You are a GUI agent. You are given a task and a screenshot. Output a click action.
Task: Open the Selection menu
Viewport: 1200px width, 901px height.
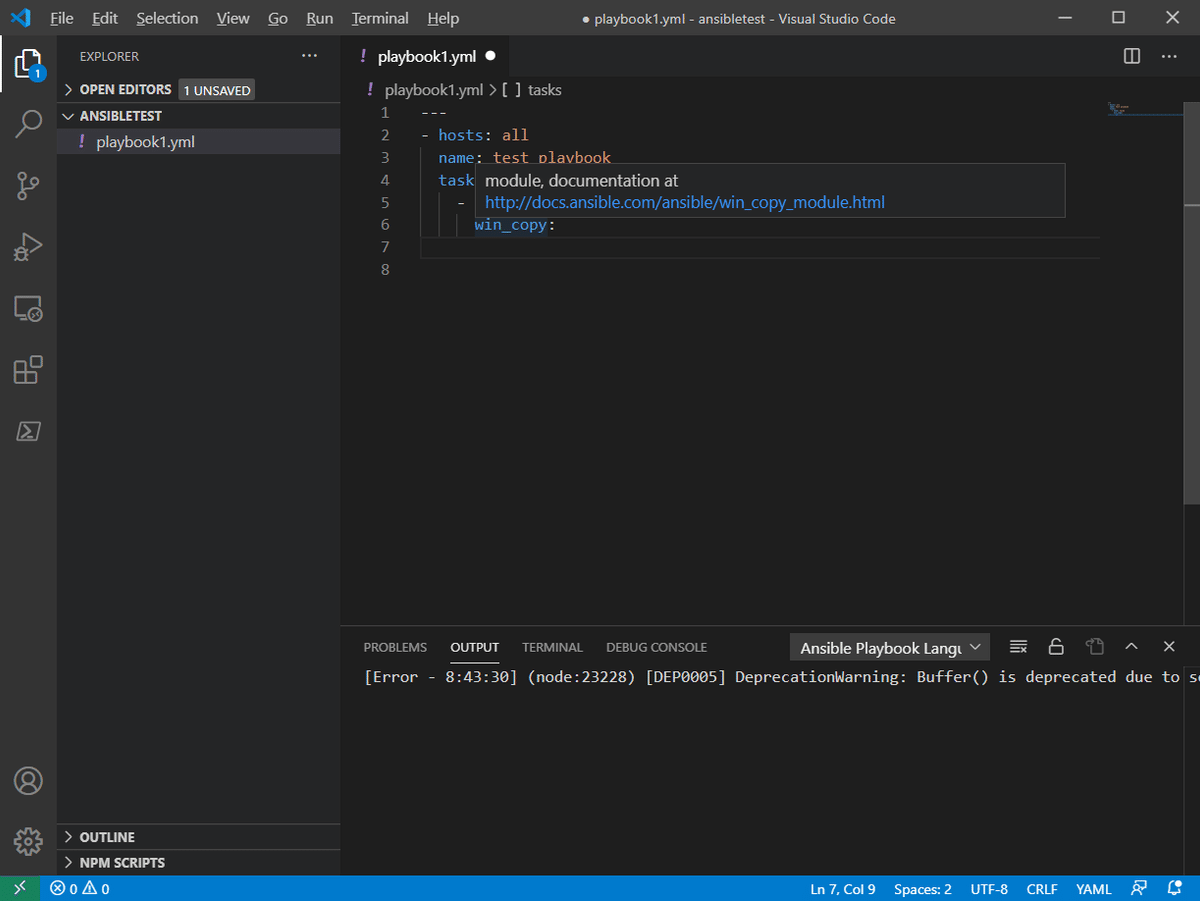pyautogui.click(x=167, y=18)
